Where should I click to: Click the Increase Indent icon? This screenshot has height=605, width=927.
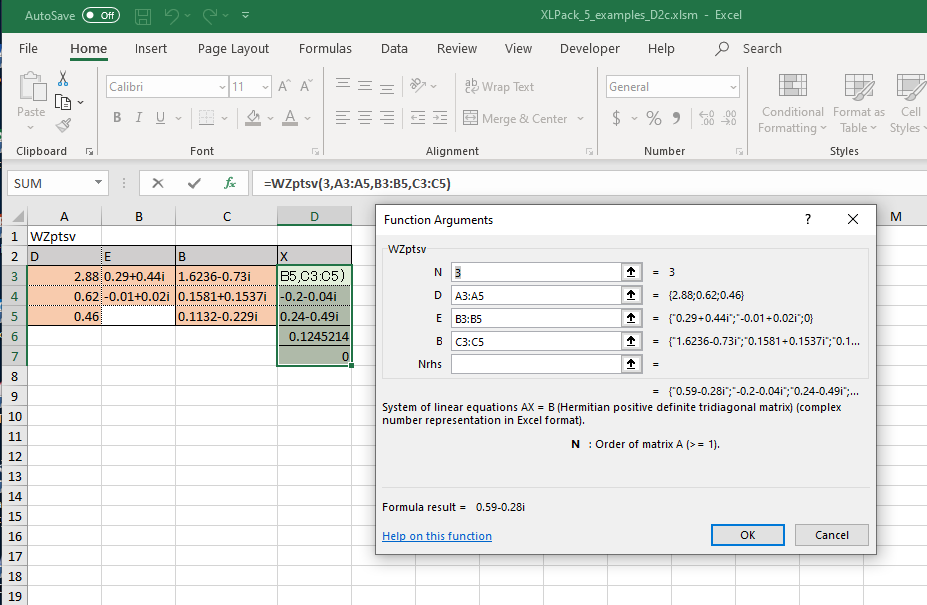click(x=440, y=118)
